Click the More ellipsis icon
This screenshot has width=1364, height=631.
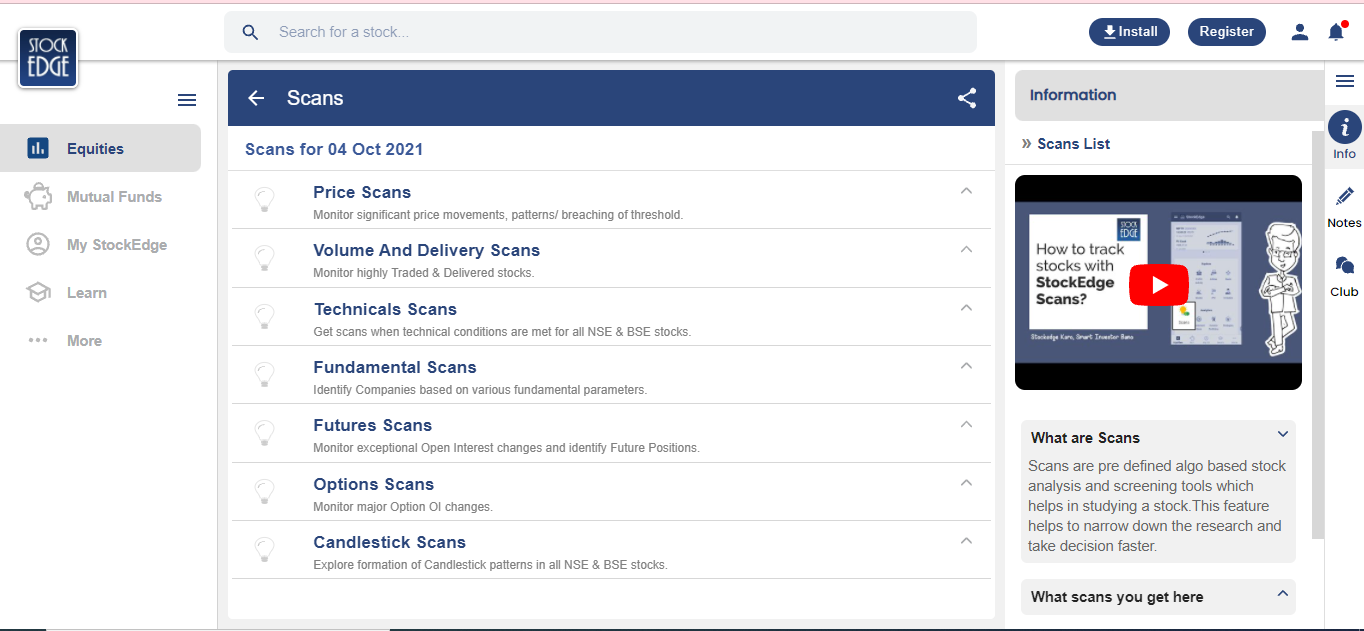pos(38,341)
